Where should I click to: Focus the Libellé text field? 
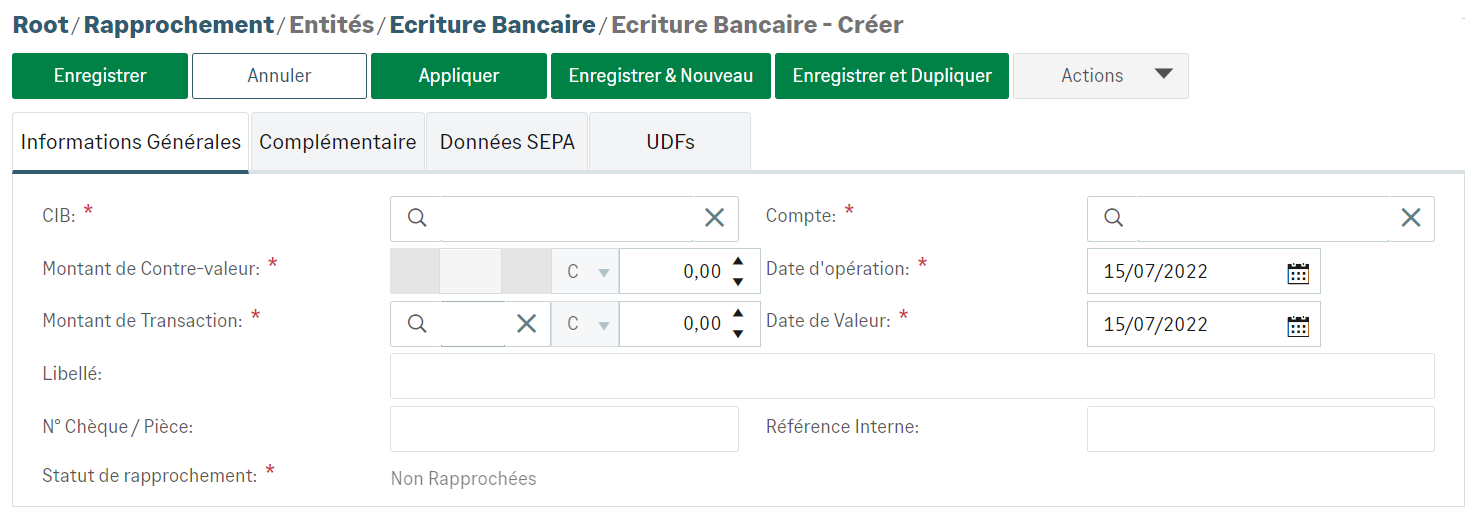click(x=911, y=376)
